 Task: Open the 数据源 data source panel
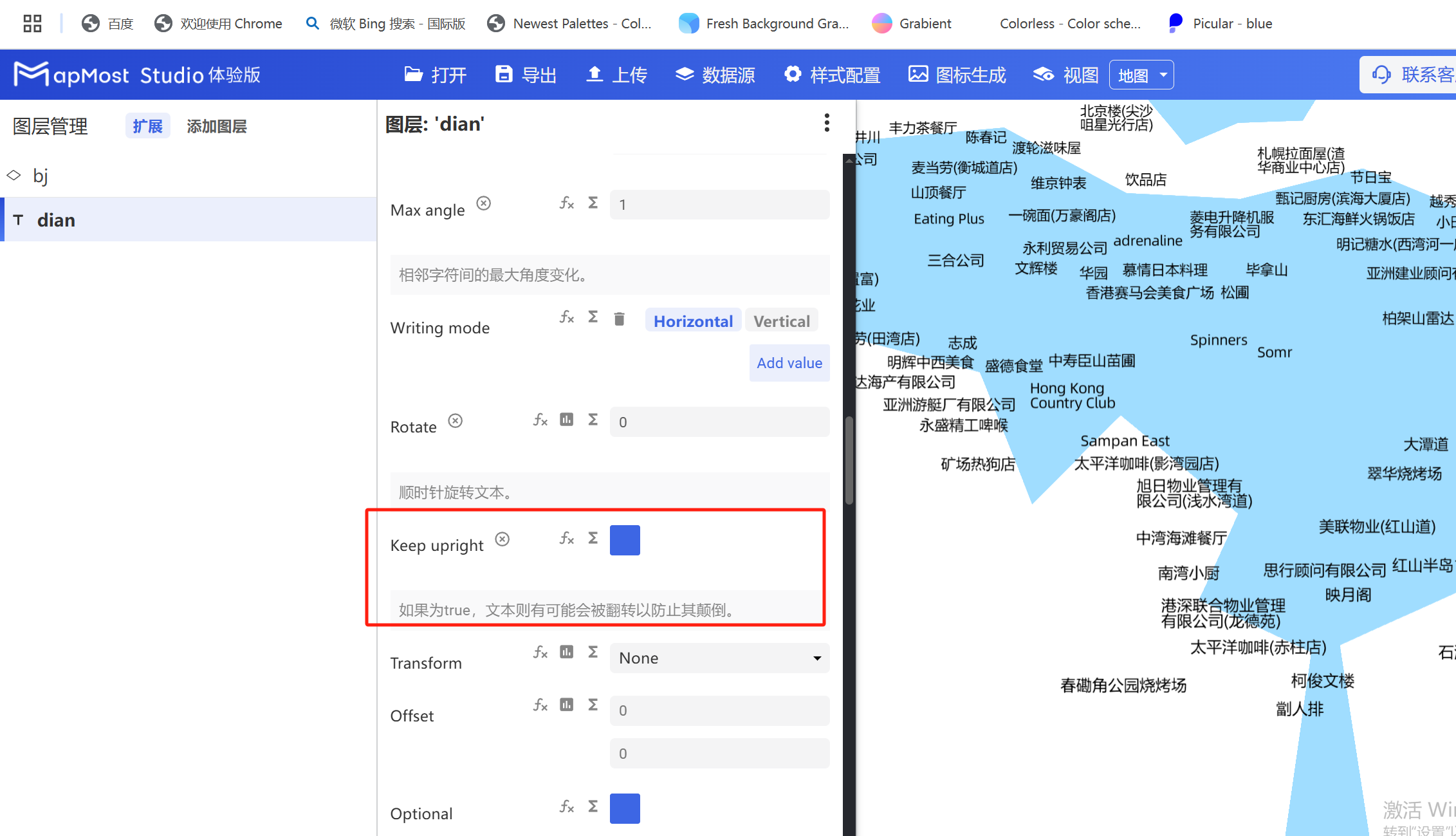point(714,75)
